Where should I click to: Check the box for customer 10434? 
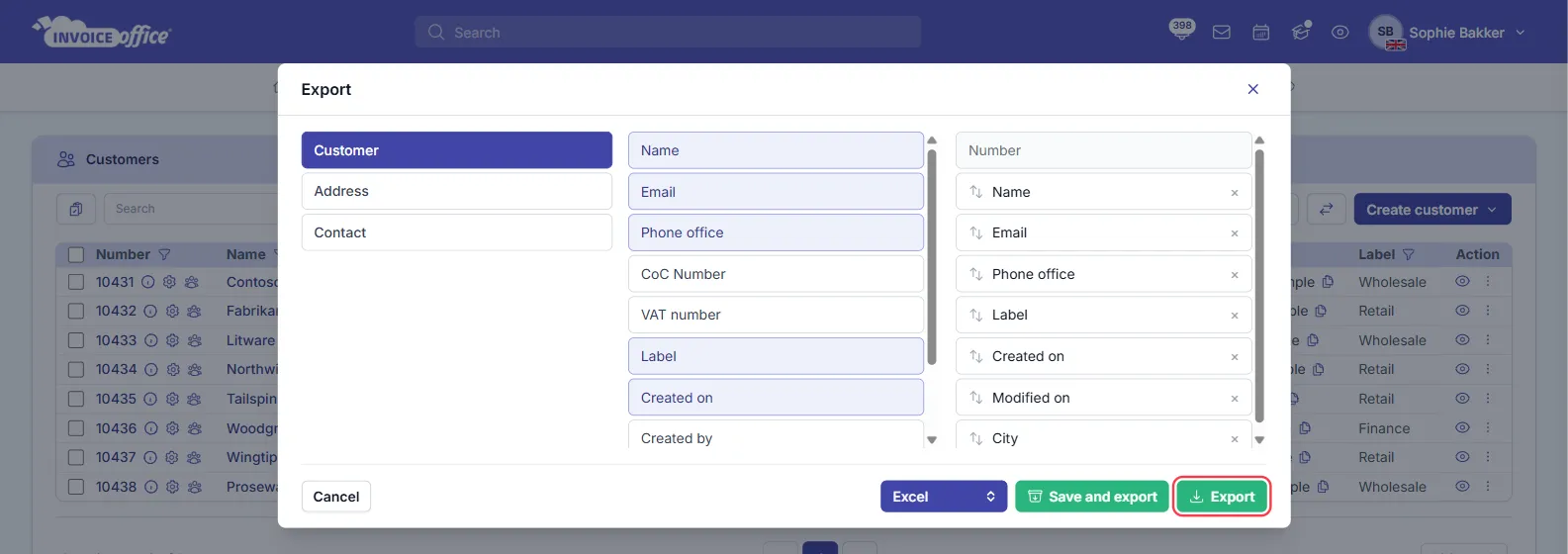tap(76, 369)
